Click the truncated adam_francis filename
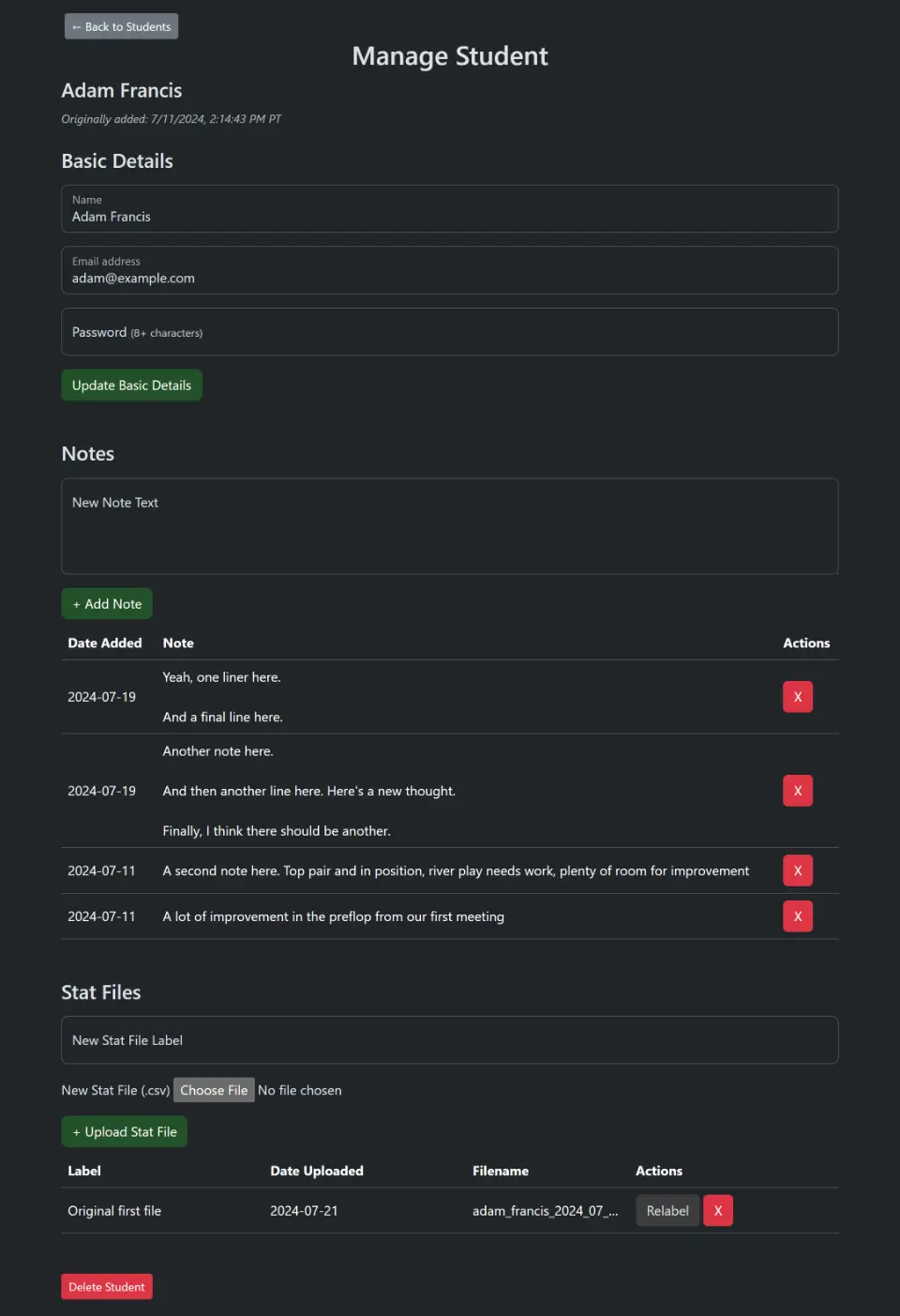This screenshot has width=900, height=1316. pyautogui.click(x=546, y=1211)
